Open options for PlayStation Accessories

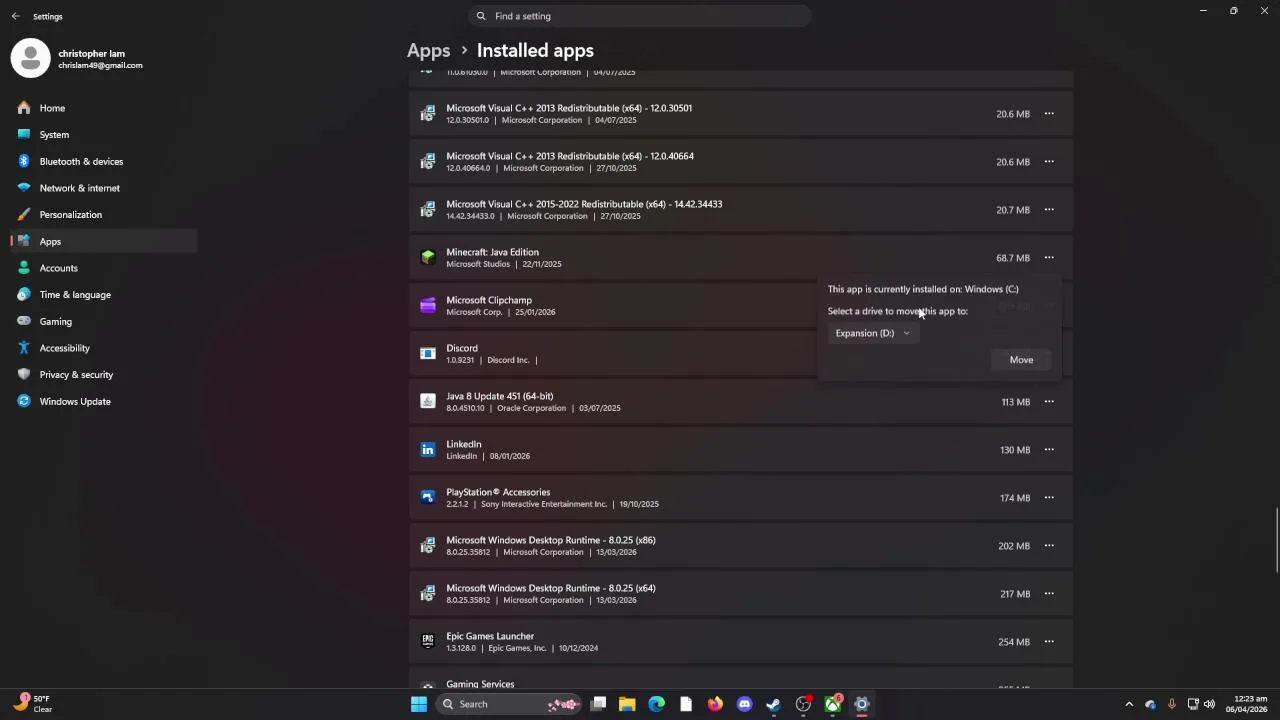1049,498
